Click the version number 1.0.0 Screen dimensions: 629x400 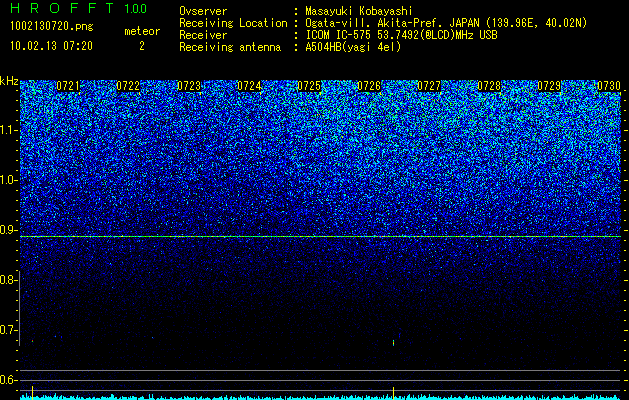coord(136,9)
